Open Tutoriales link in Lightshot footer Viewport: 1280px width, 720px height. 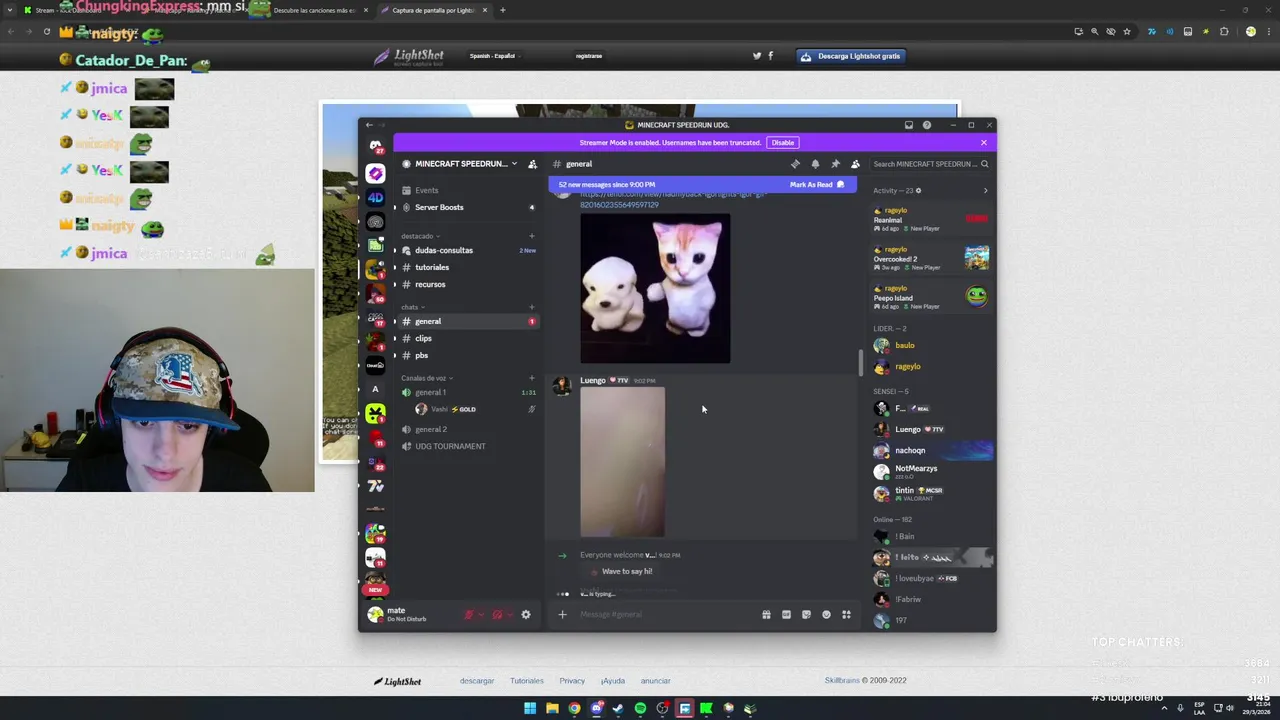click(527, 681)
